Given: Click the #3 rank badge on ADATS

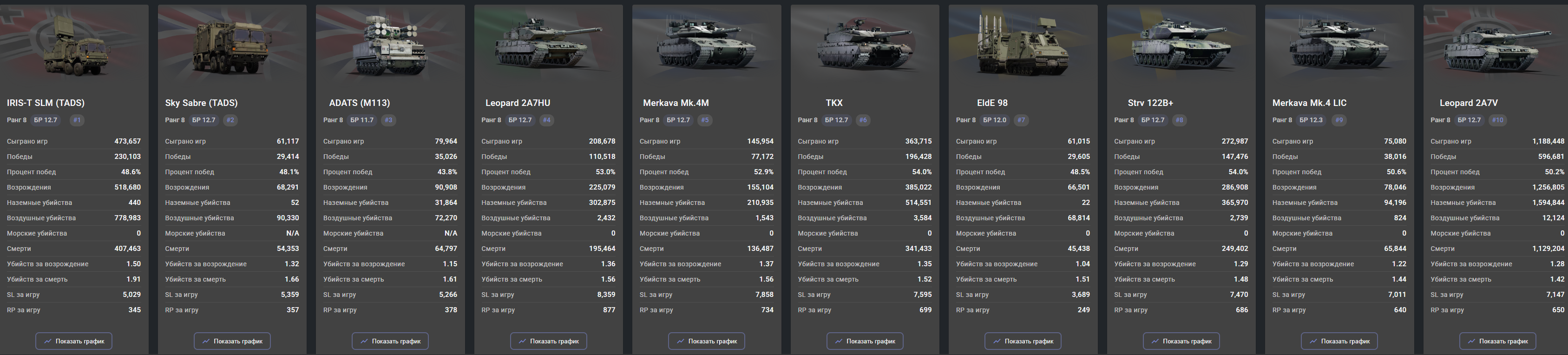Looking at the screenshot, I should coord(388,120).
